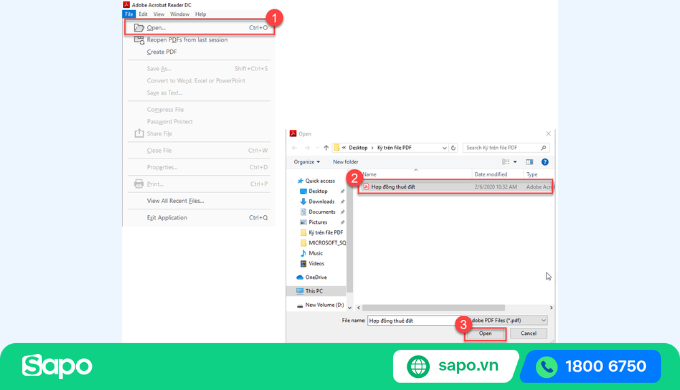Image resolution: width=680 pixels, height=390 pixels.
Task: Choose Exit Application from File menu
Action: [167, 218]
